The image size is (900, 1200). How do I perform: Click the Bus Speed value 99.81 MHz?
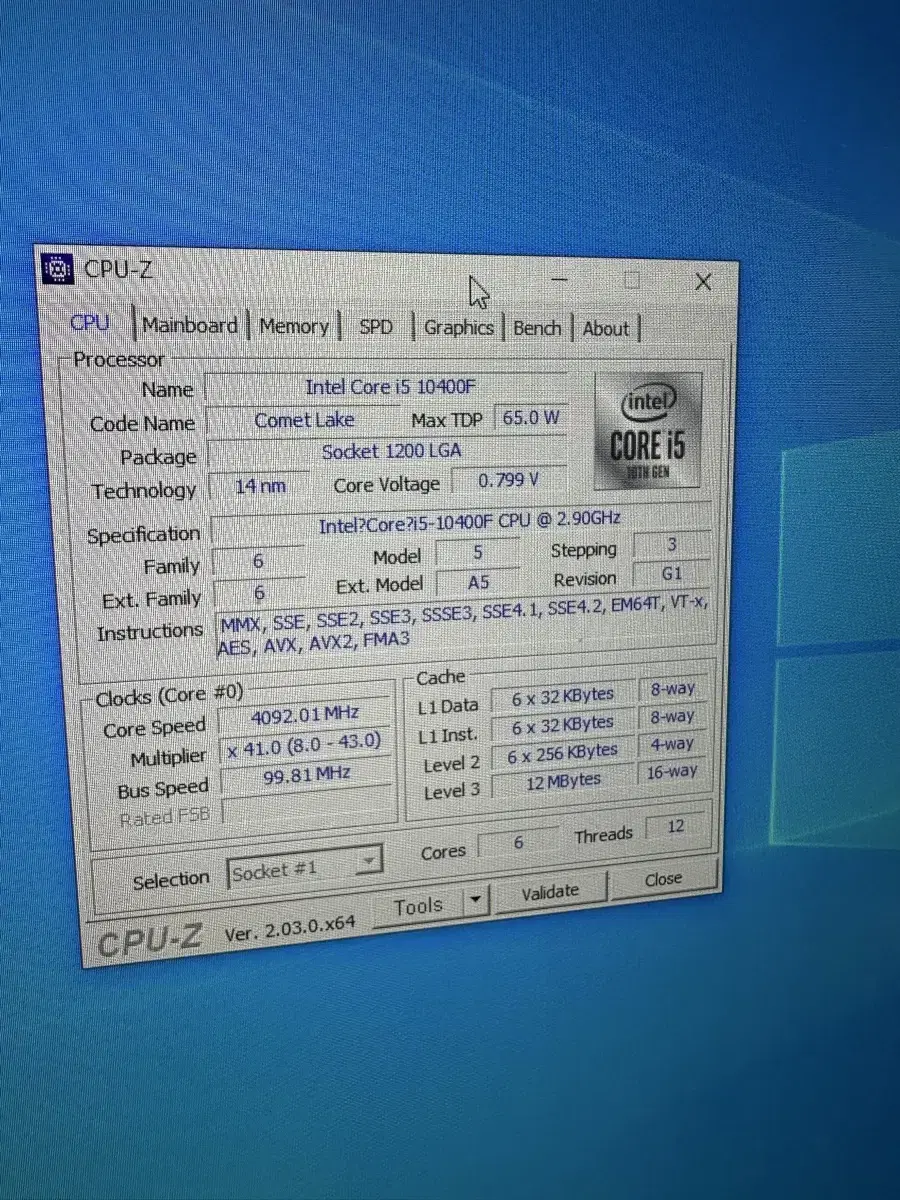pyautogui.click(x=305, y=775)
